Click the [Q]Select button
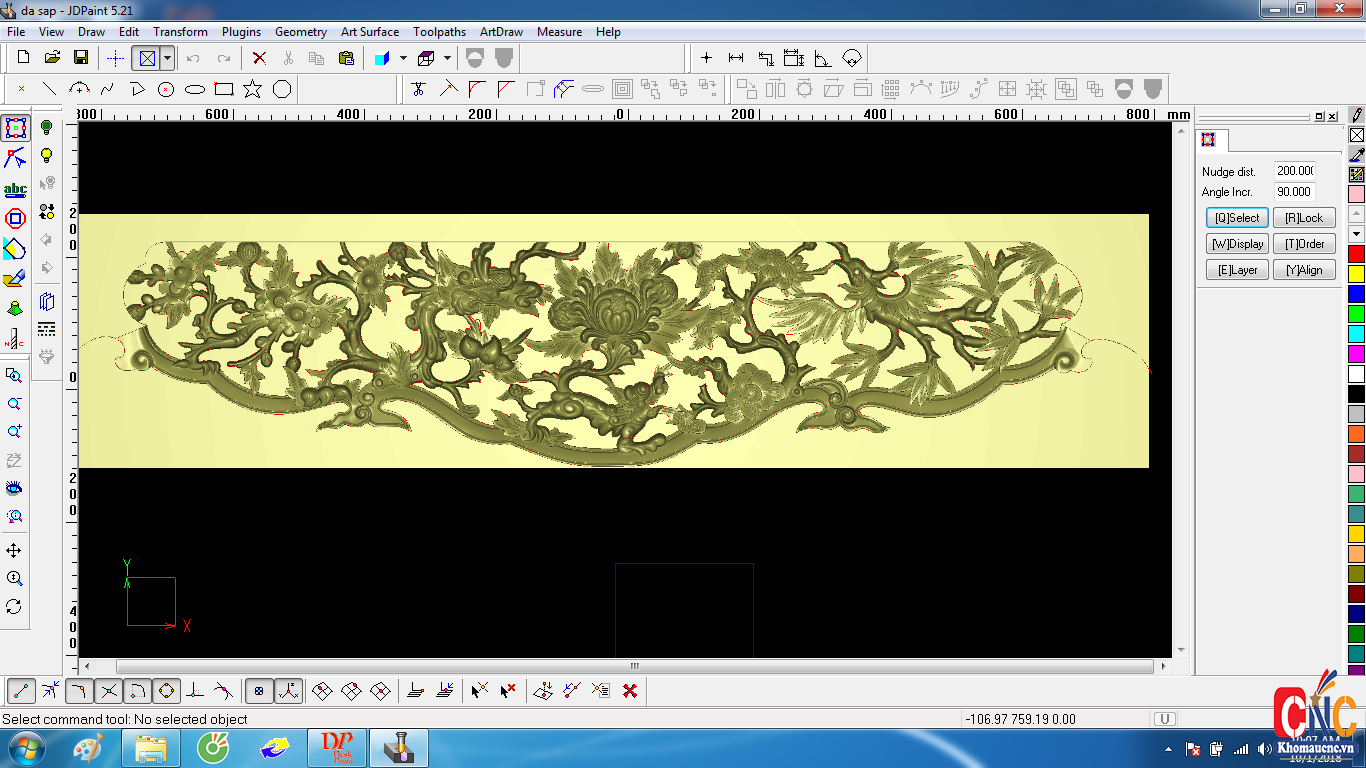Screen dimensions: 1366x768 click(1237, 218)
